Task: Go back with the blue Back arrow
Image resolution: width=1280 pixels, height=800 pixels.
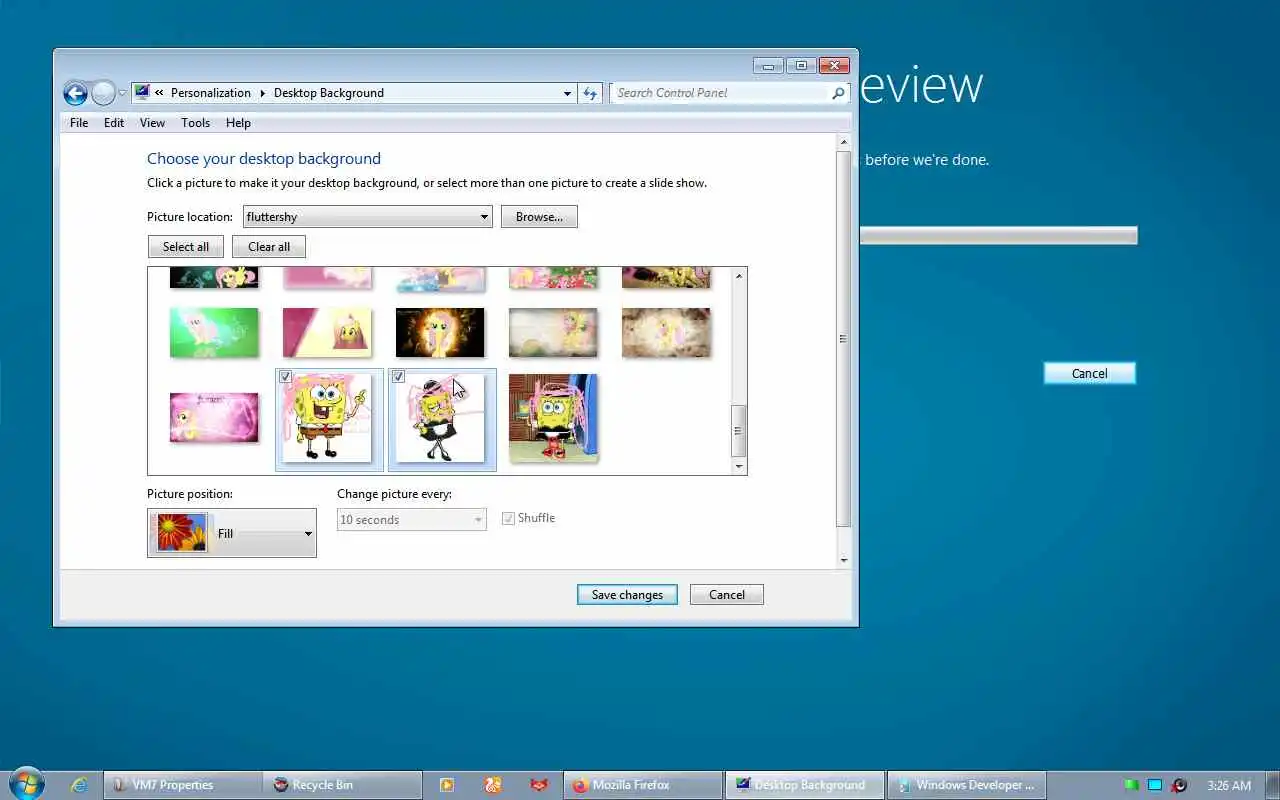Action: click(x=75, y=93)
